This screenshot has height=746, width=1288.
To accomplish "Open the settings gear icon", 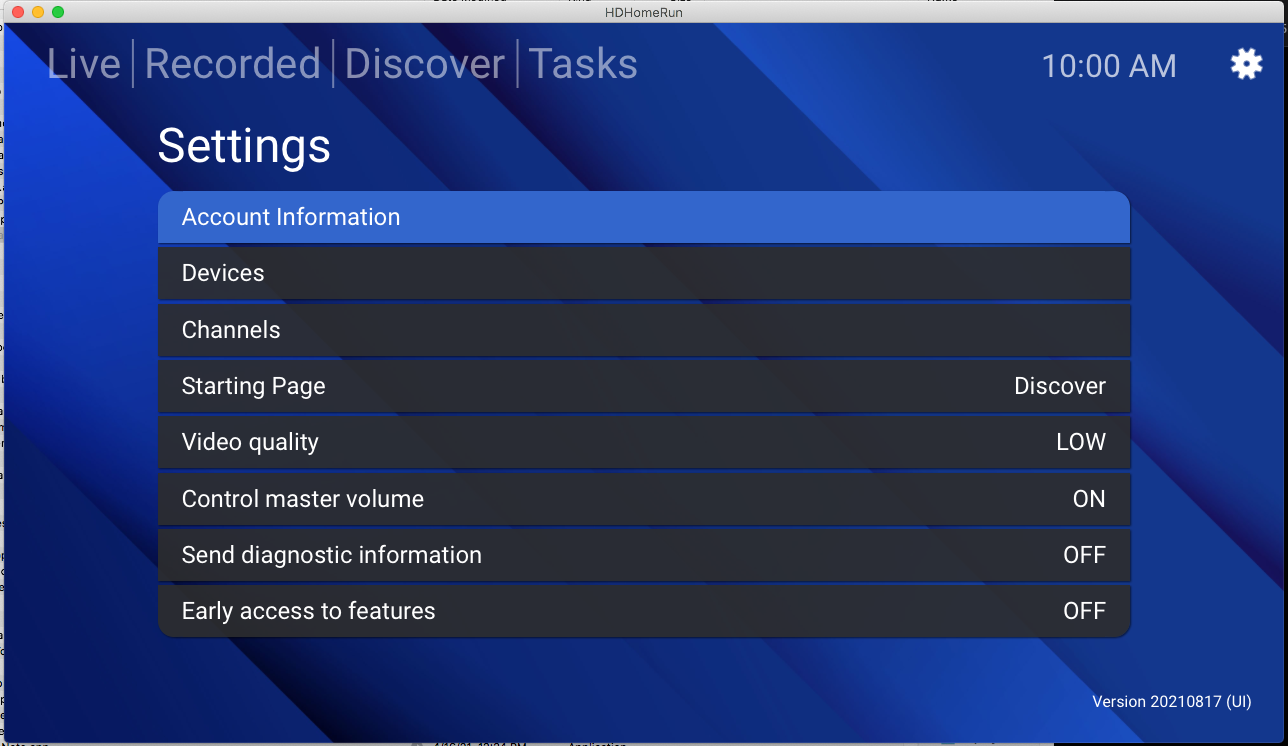I will [x=1246, y=65].
